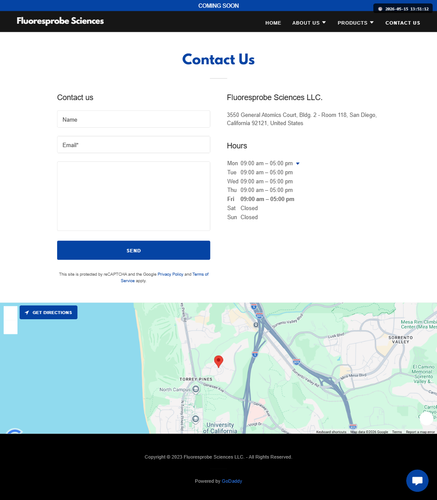Click the North Campus map marker
Screen dimensions: 437x500
coord(196,389)
